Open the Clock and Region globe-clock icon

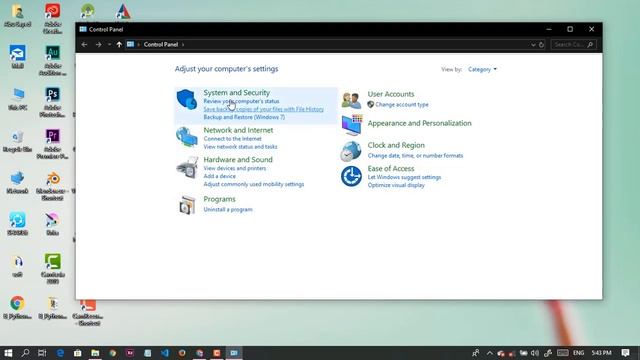(x=351, y=151)
